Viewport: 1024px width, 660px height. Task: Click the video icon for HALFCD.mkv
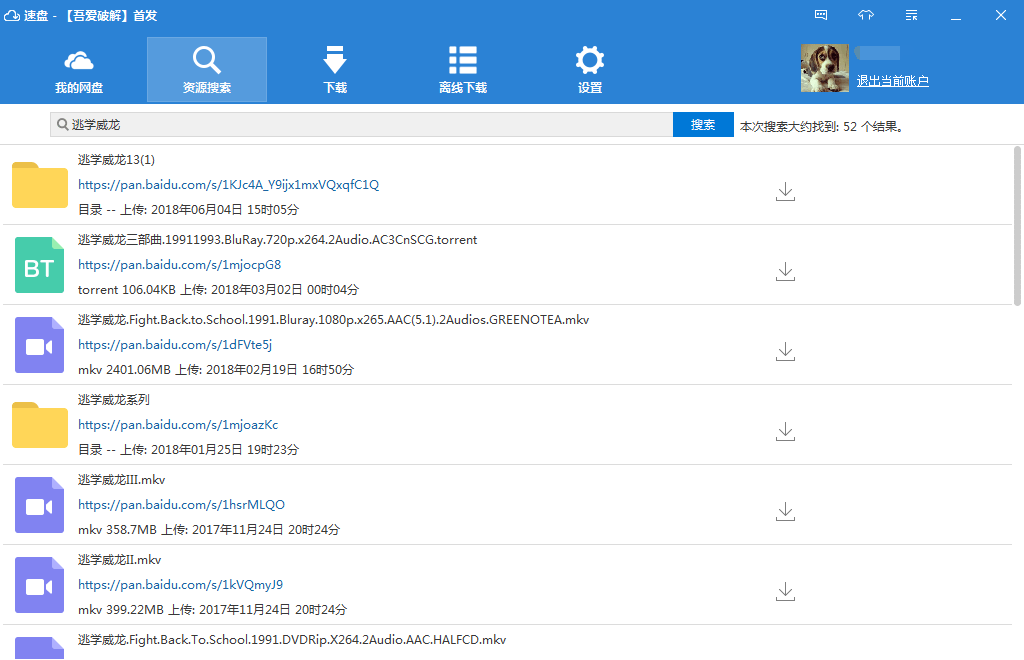coord(40,648)
